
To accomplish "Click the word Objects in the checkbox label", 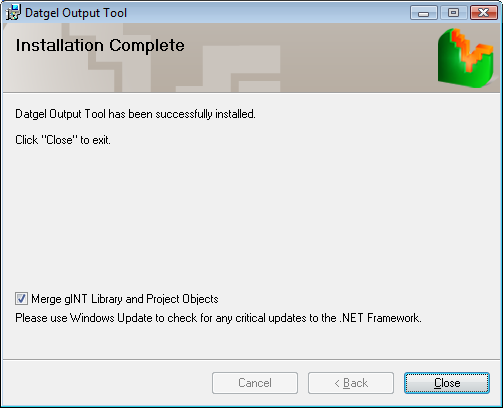I will pos(200,299).
